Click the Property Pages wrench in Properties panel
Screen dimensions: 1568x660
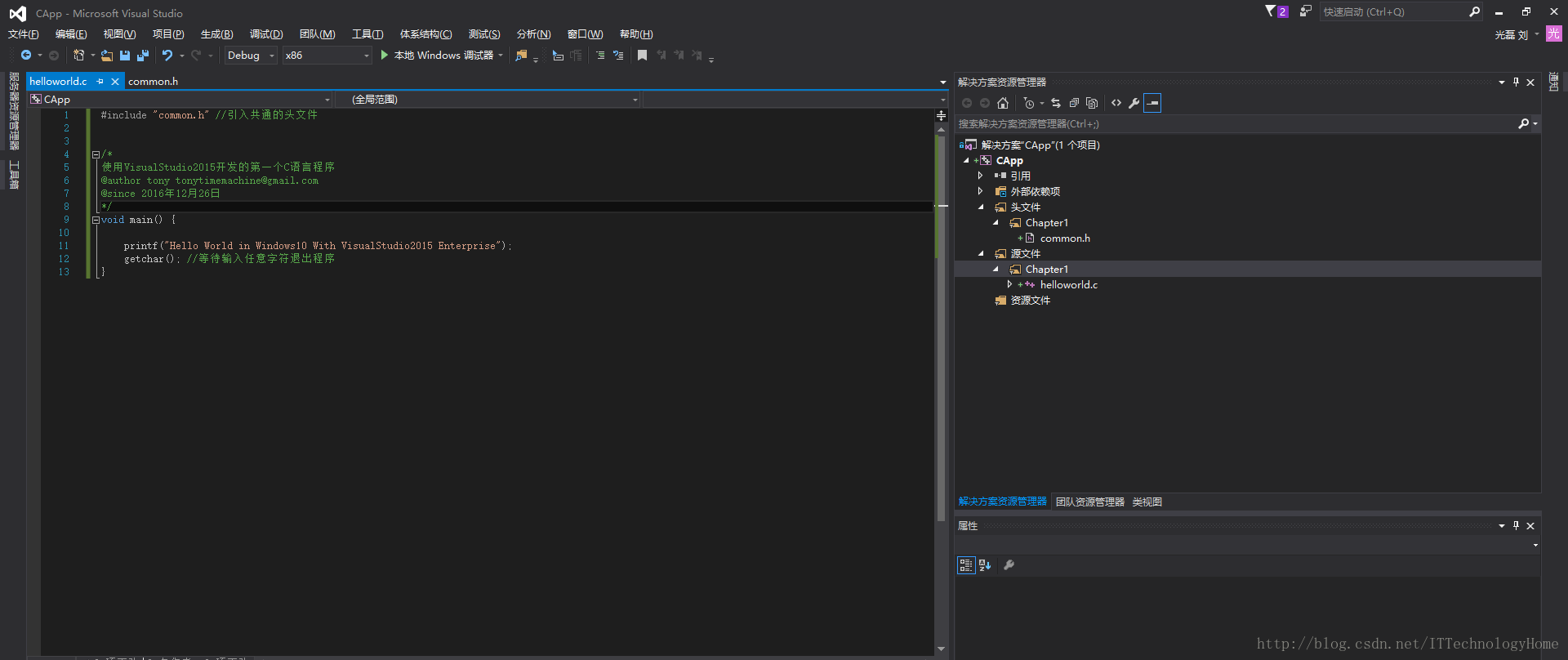1009,565
